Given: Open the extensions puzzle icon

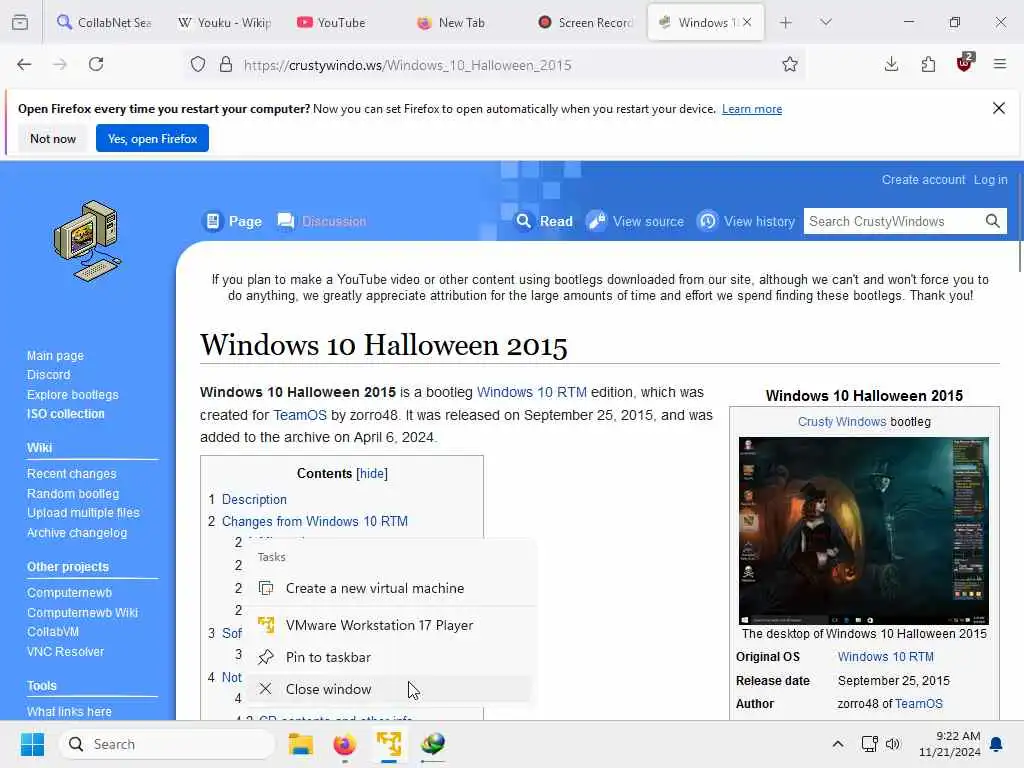Looking at the screenshot, I should click(x=928, y=64).
